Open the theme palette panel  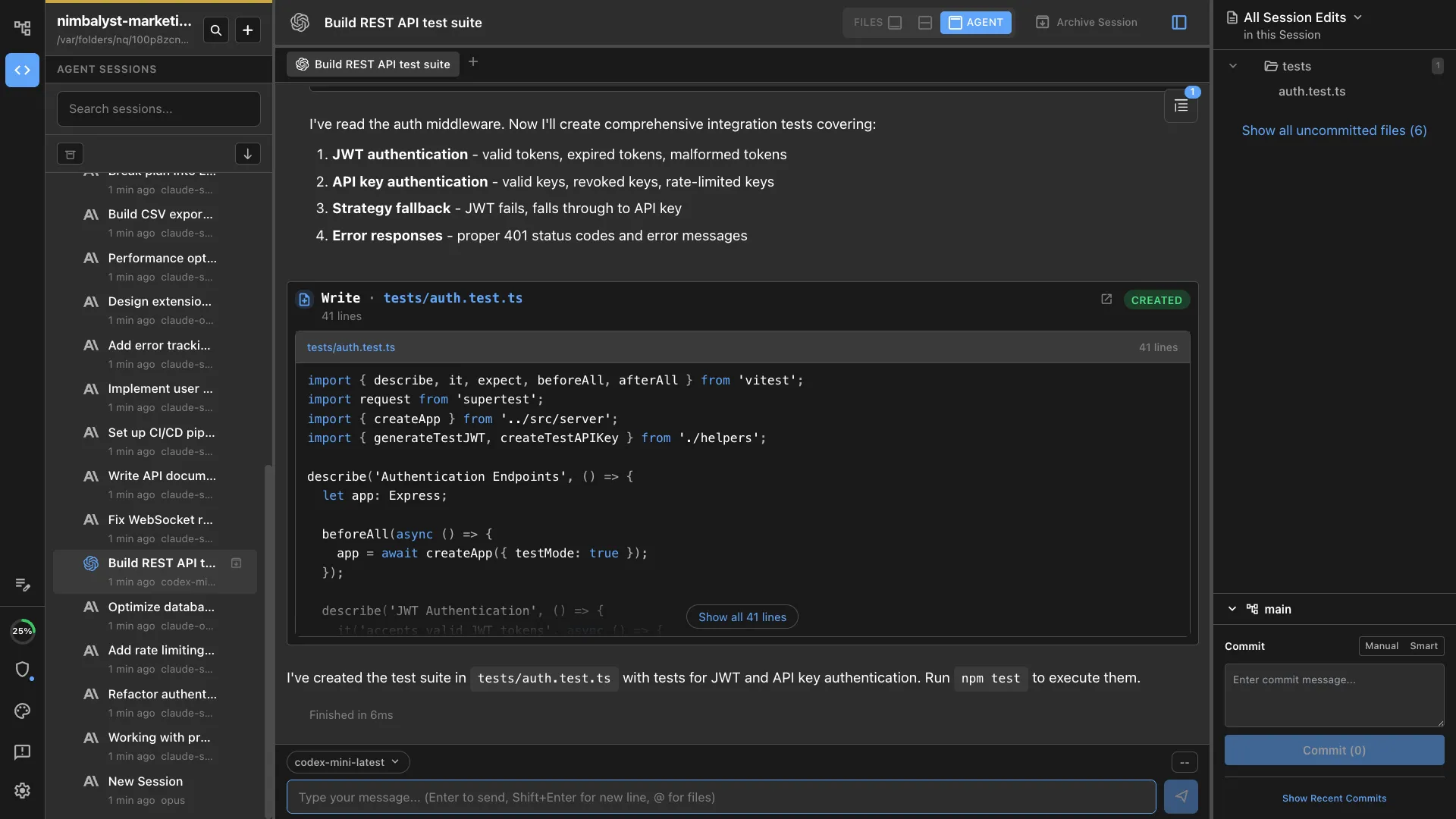23,711
